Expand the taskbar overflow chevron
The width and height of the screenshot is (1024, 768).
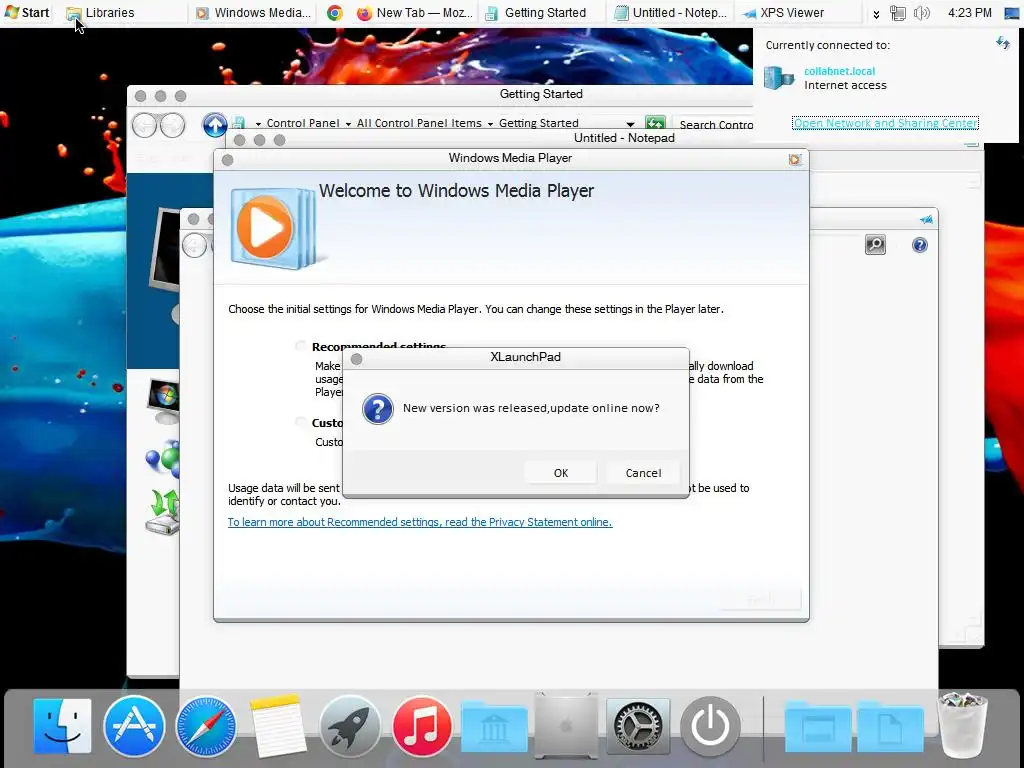pyautogui.click(x=876, y=14)
